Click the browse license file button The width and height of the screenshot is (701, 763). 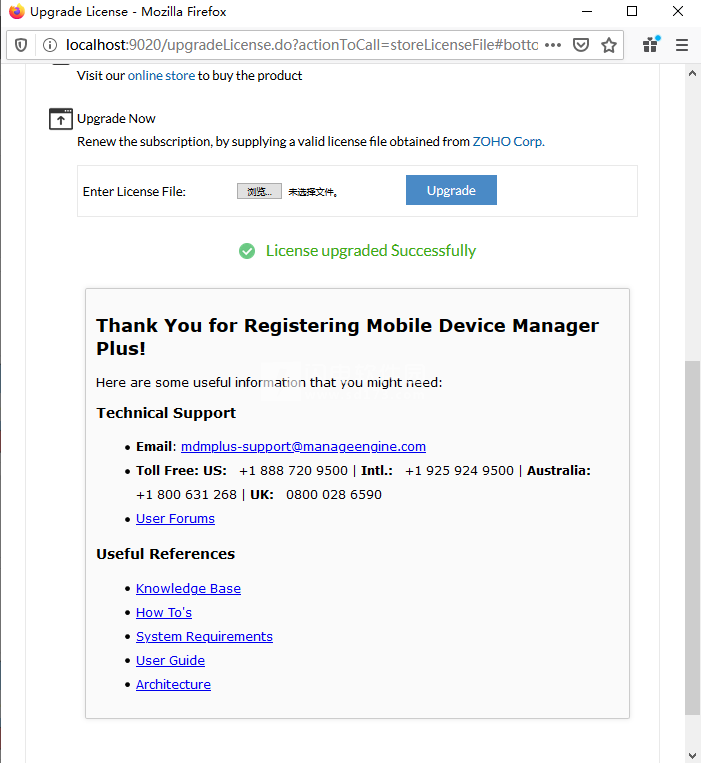point(259,191)
